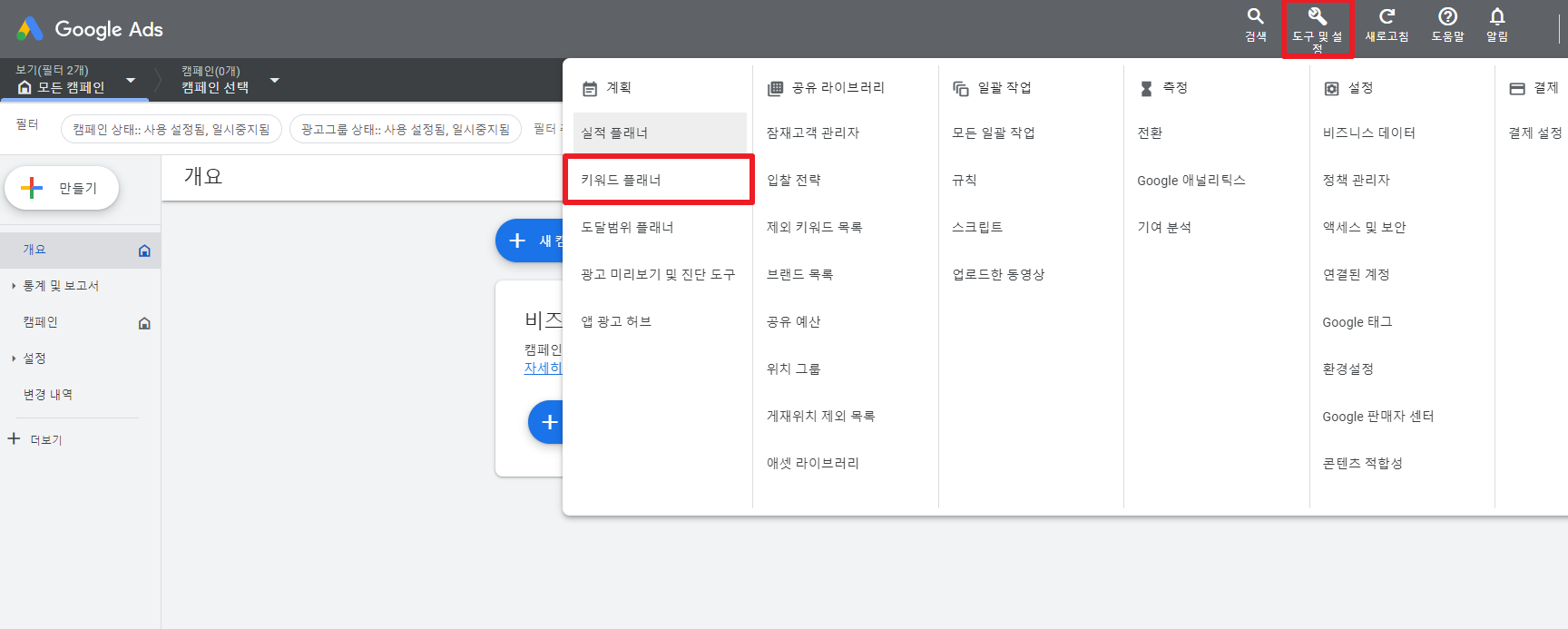Open 결제 설정
The image size is (1568, 629).
point(1535,133)
